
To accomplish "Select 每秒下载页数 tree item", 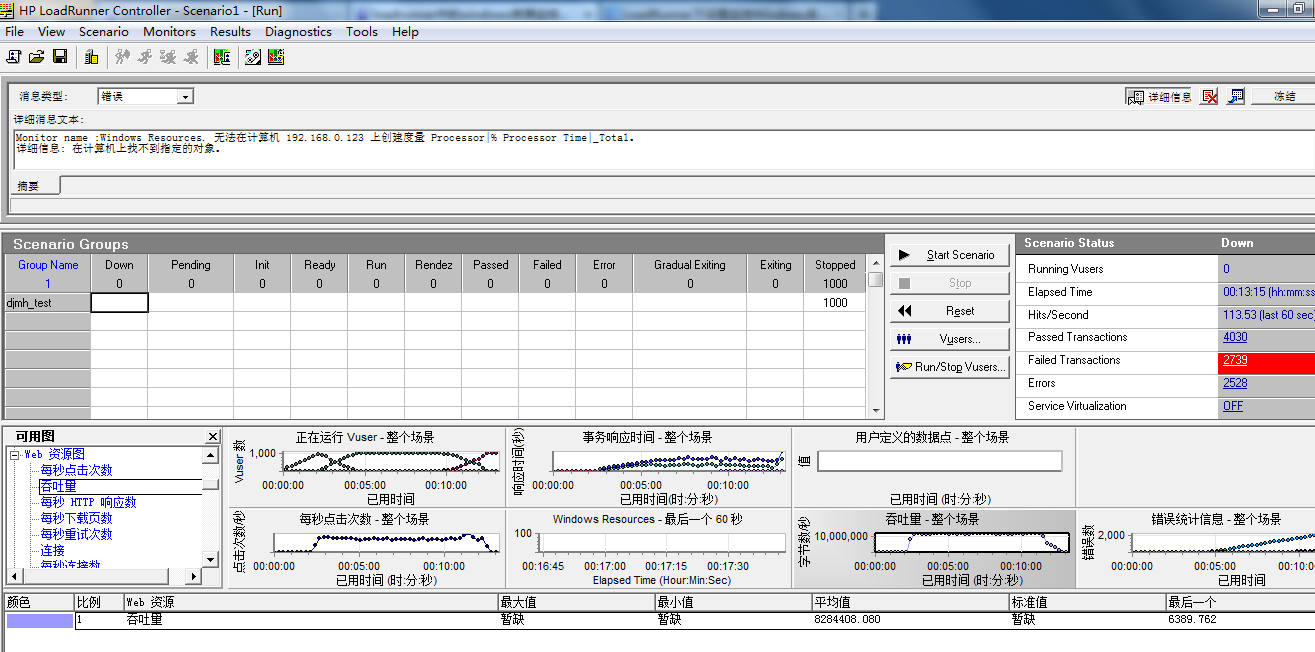I will click(x=76, y=518).
